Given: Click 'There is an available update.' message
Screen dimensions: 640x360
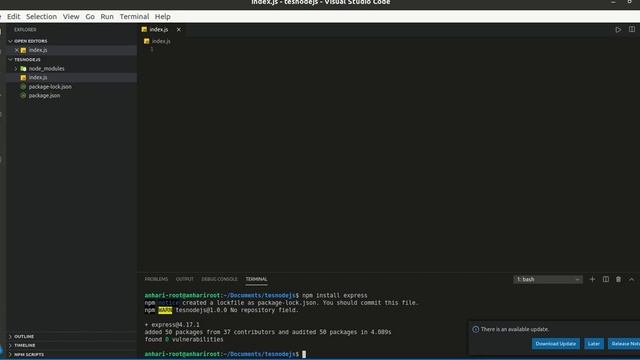Looking at the screenshot, I should [515, 329].
